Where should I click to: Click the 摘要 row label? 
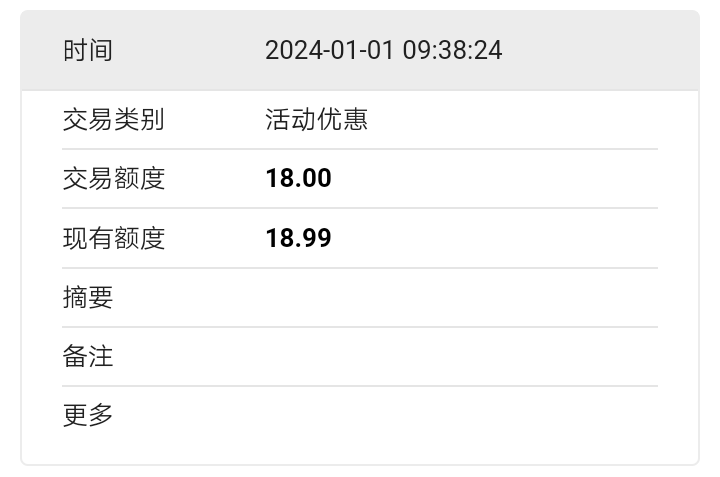click(x=88, y=297)
